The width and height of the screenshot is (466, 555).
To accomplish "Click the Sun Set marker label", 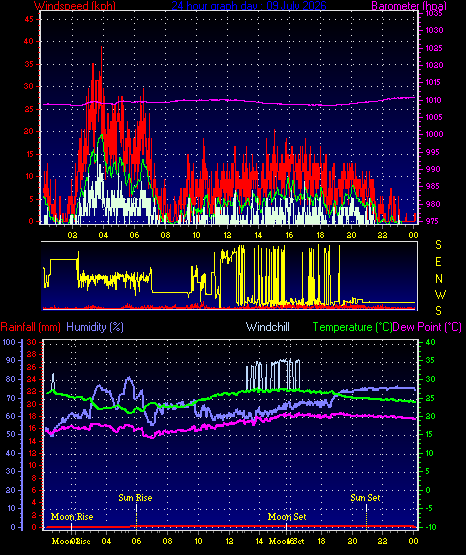I will point(365,498).
